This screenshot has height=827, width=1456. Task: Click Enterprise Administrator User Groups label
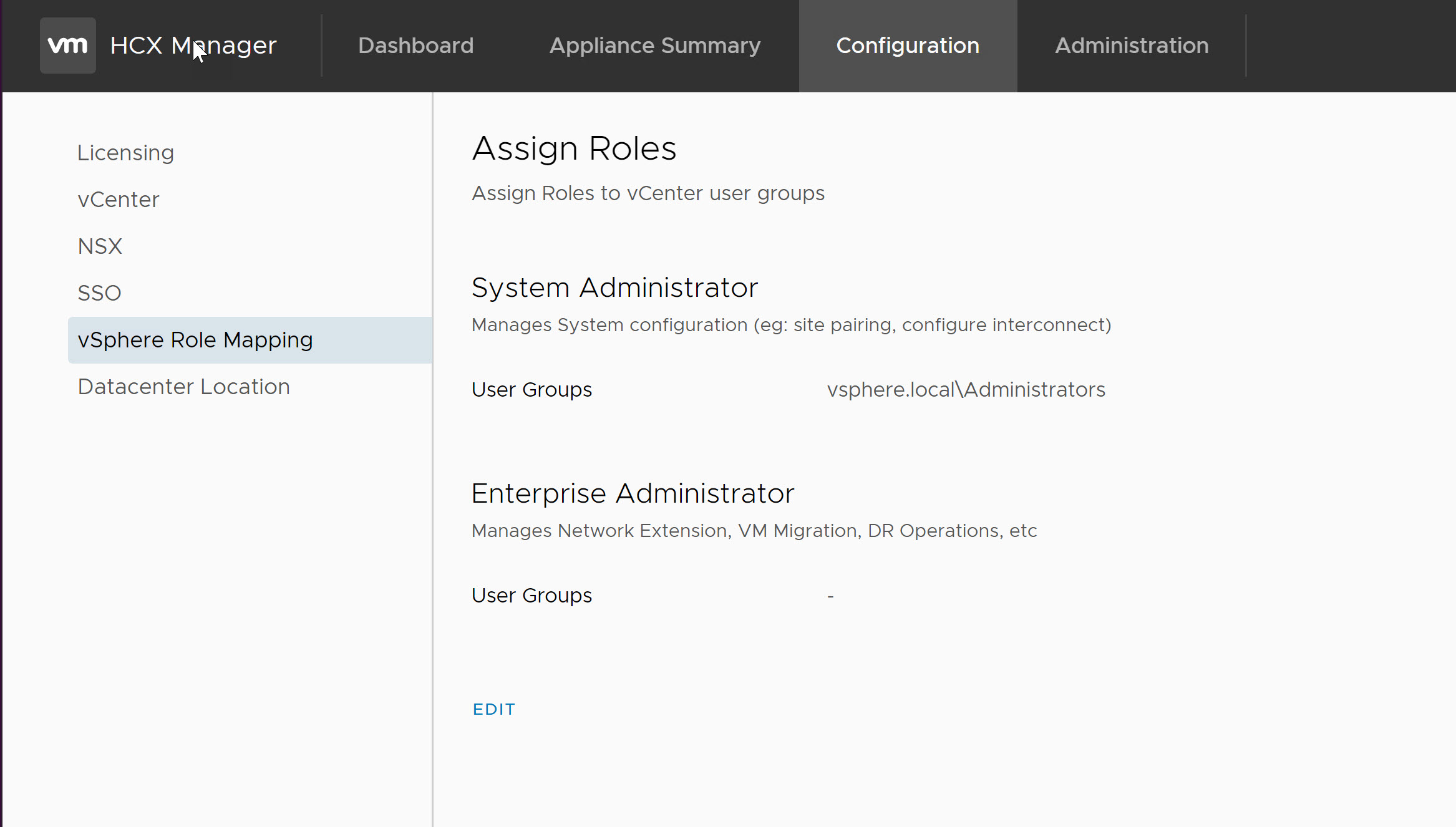(531, 596)
